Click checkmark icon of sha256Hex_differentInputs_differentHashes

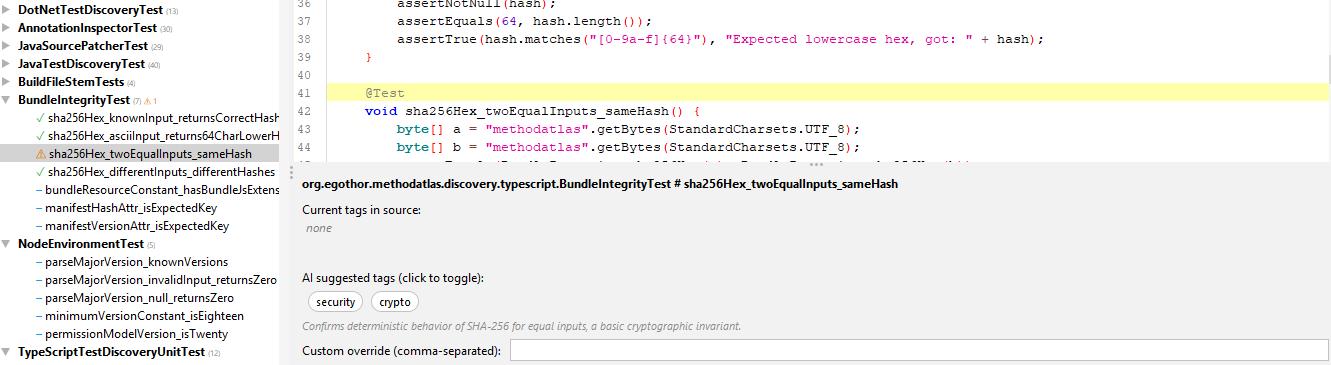pos(40,172)
